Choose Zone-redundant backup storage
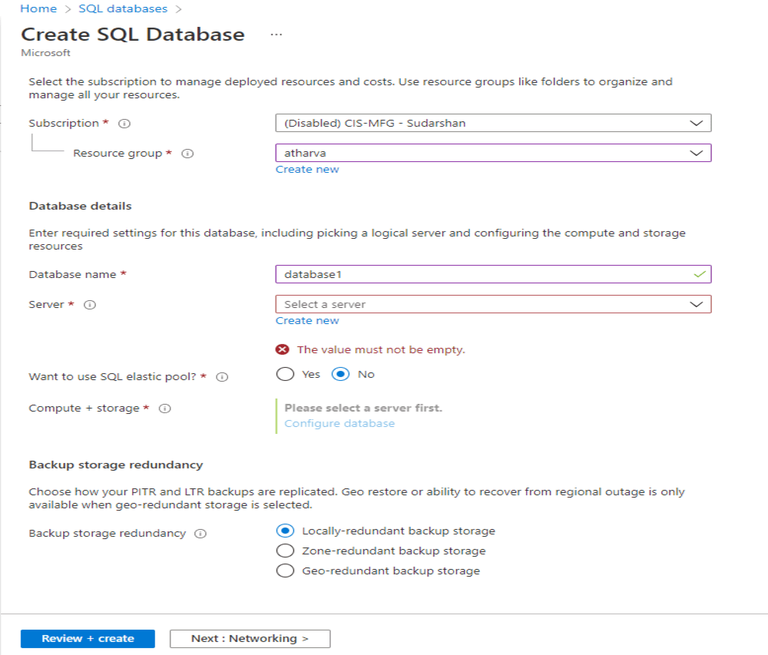Viewport: 768px width, 655px height. coord(285,551)
